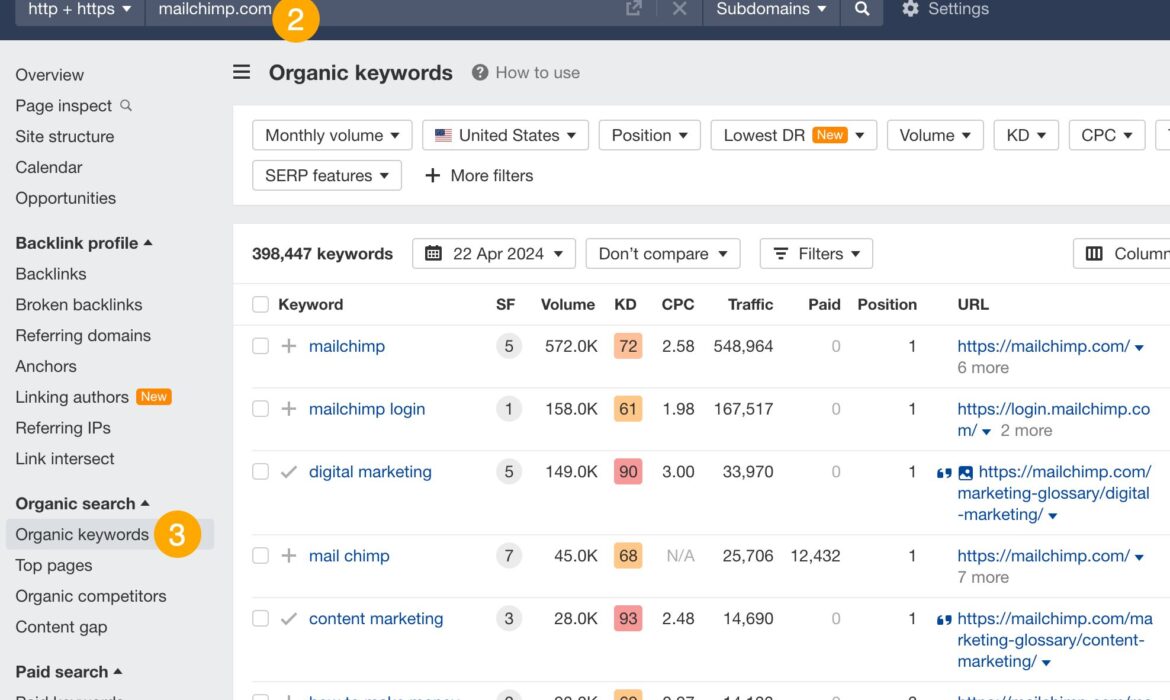Image resolution: width=1170 pixels, height=700 pixels.
Task: Open the login.mailchimp.com URL link
Action: (1054, 419)
